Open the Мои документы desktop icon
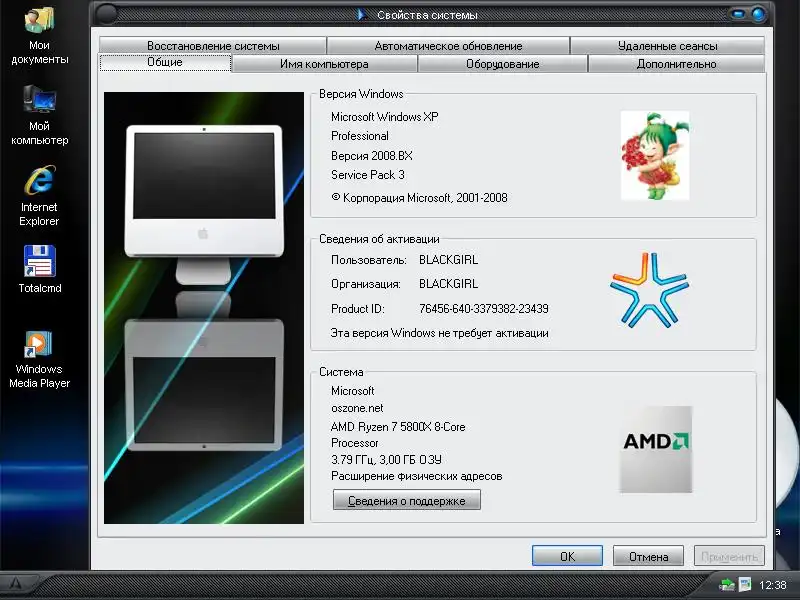The width and height of the screenshot is (800, 600). tap(39, 36)
